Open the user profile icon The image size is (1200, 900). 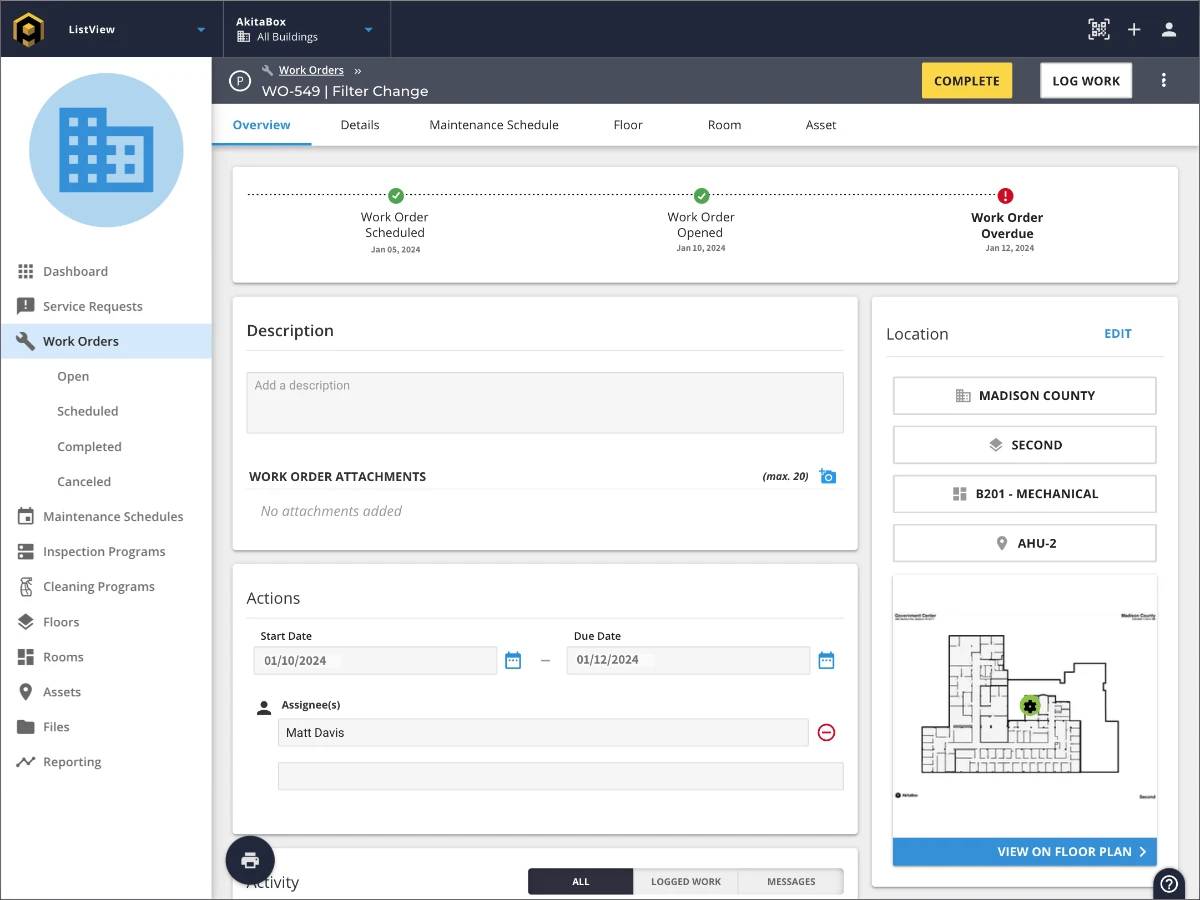point(1168,29)
